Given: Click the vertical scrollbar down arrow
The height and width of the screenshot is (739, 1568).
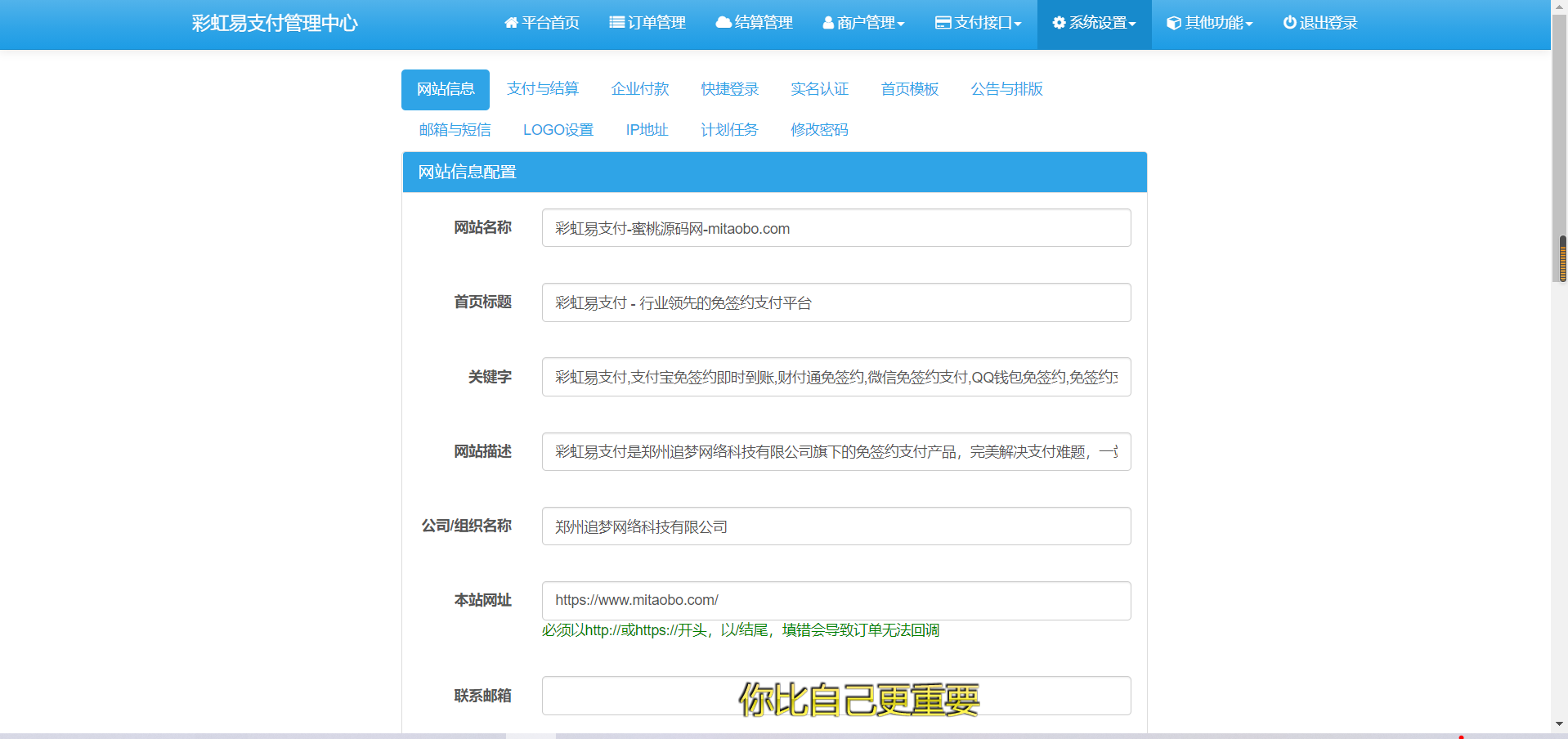Looking at the screenshot, I should coord(1560,723).
